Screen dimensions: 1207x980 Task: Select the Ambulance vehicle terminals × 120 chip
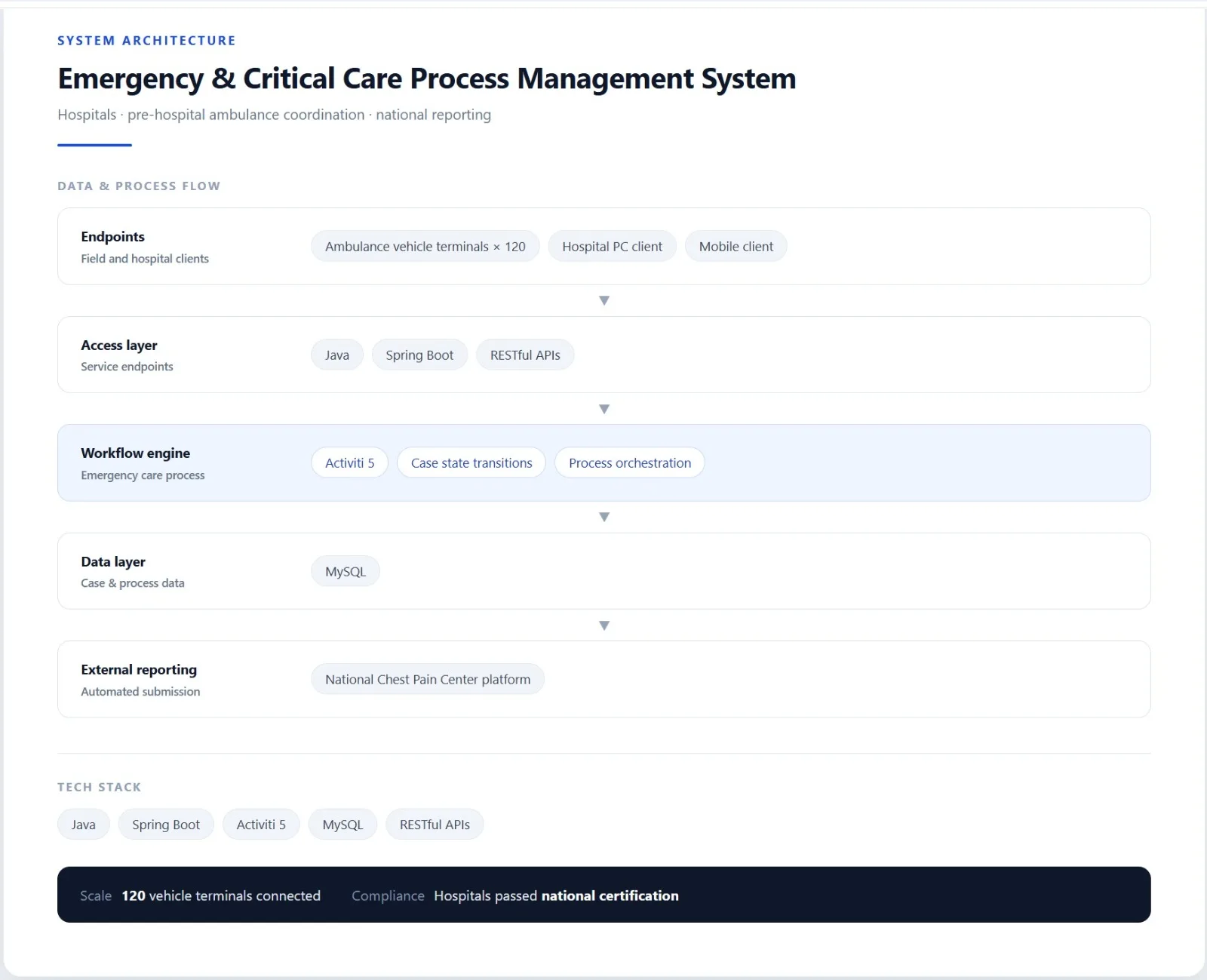point(425,247)
